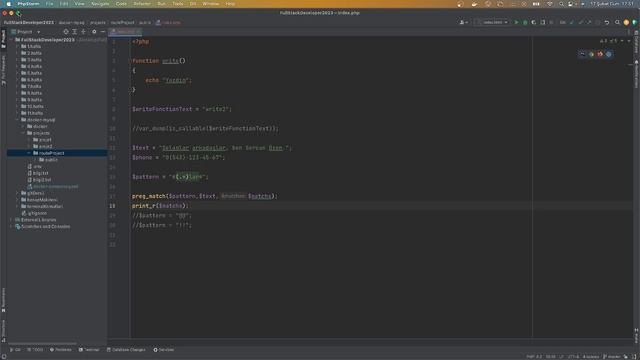The width and height of the screenshot is (640, 360).
Task: Expand External Libraries node
Action: 11,220
